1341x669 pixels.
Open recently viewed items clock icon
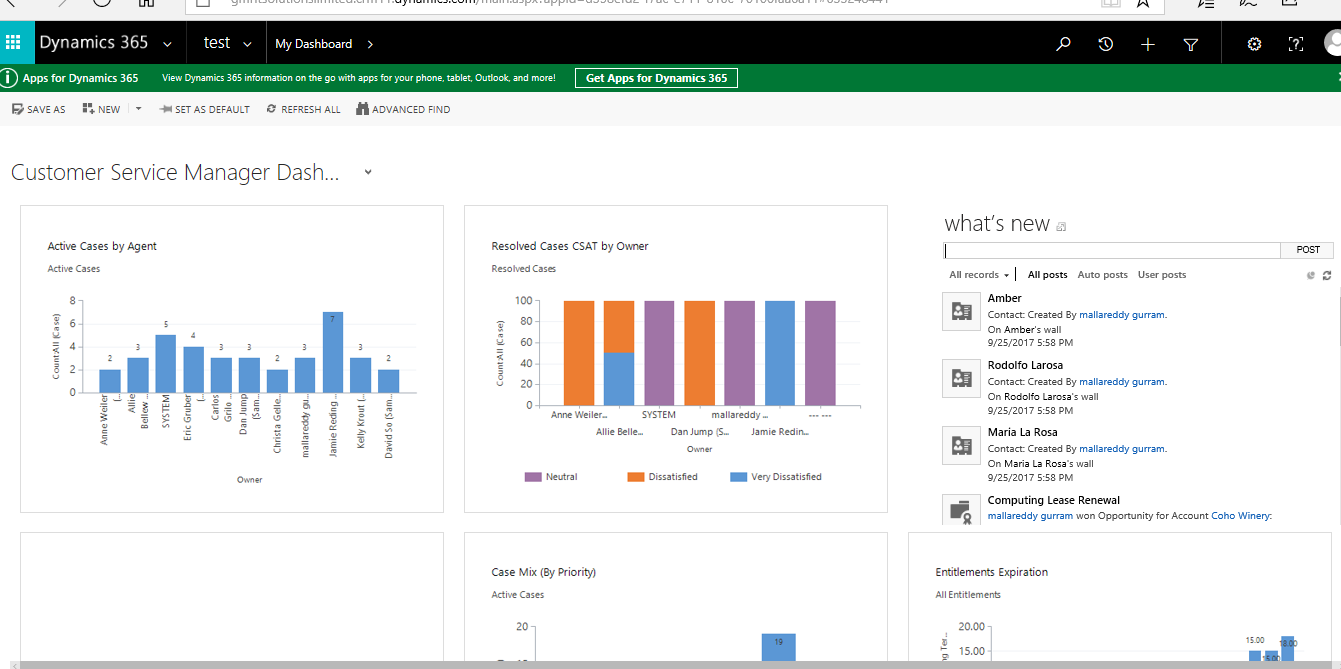pos(1105,44)
